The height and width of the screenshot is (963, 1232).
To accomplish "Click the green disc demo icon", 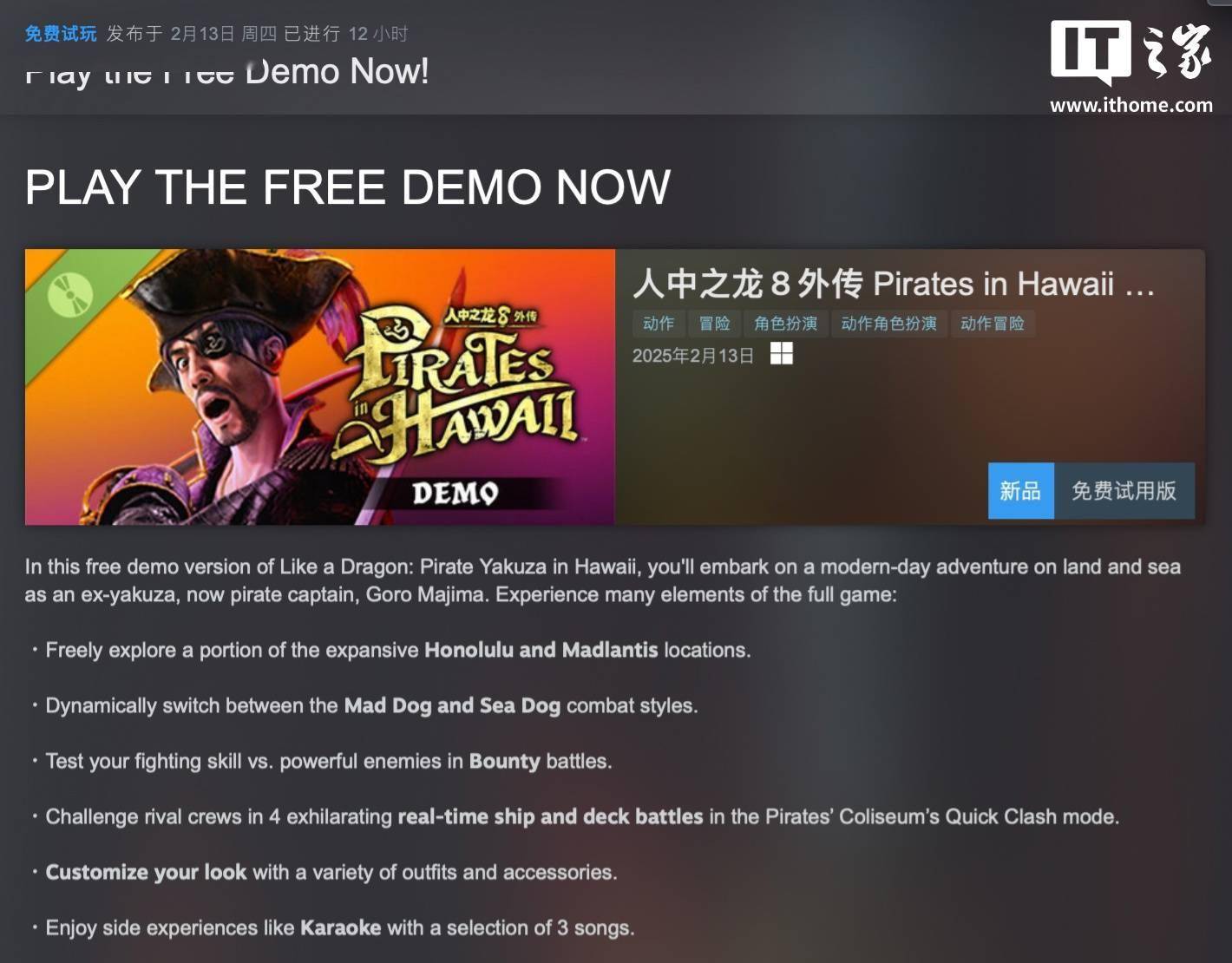I will click(69, 294).
